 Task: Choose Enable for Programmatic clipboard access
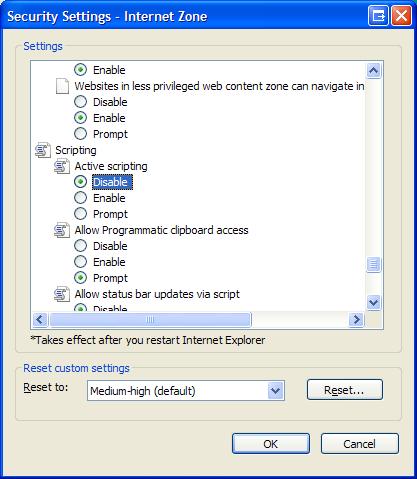tap(80, 262)
